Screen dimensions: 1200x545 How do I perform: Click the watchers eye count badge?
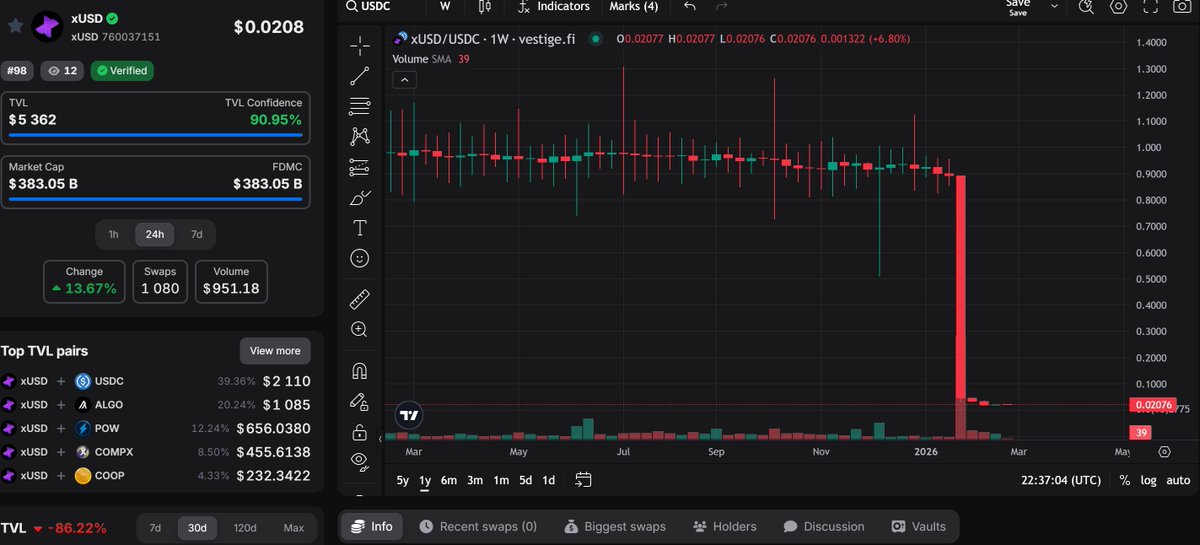pyautogui.click(x=61, y=71)
